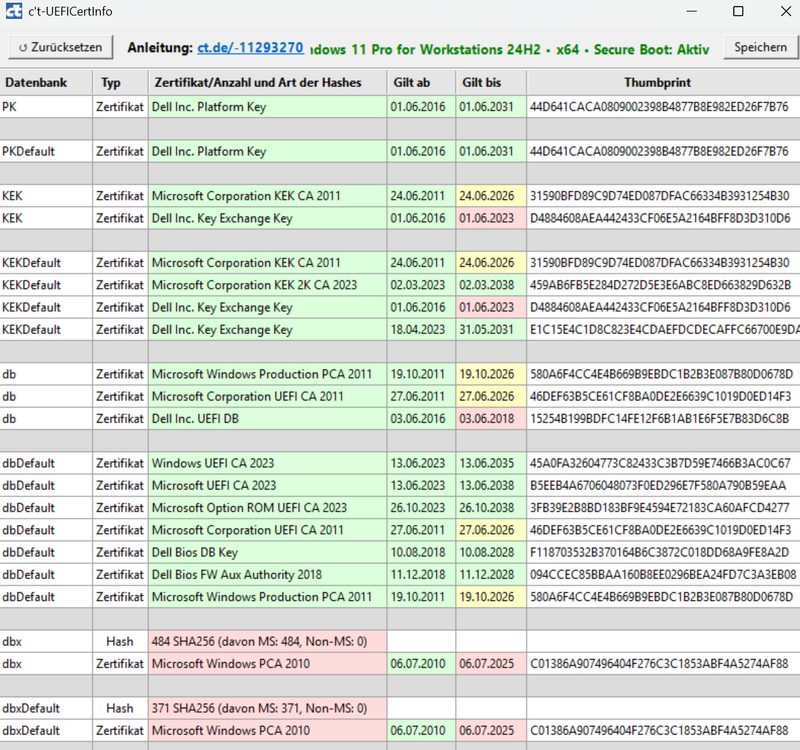Click the 26.10.2038 expiry date cell
Viewport: 800px width, 750px height.
[491, 508]
